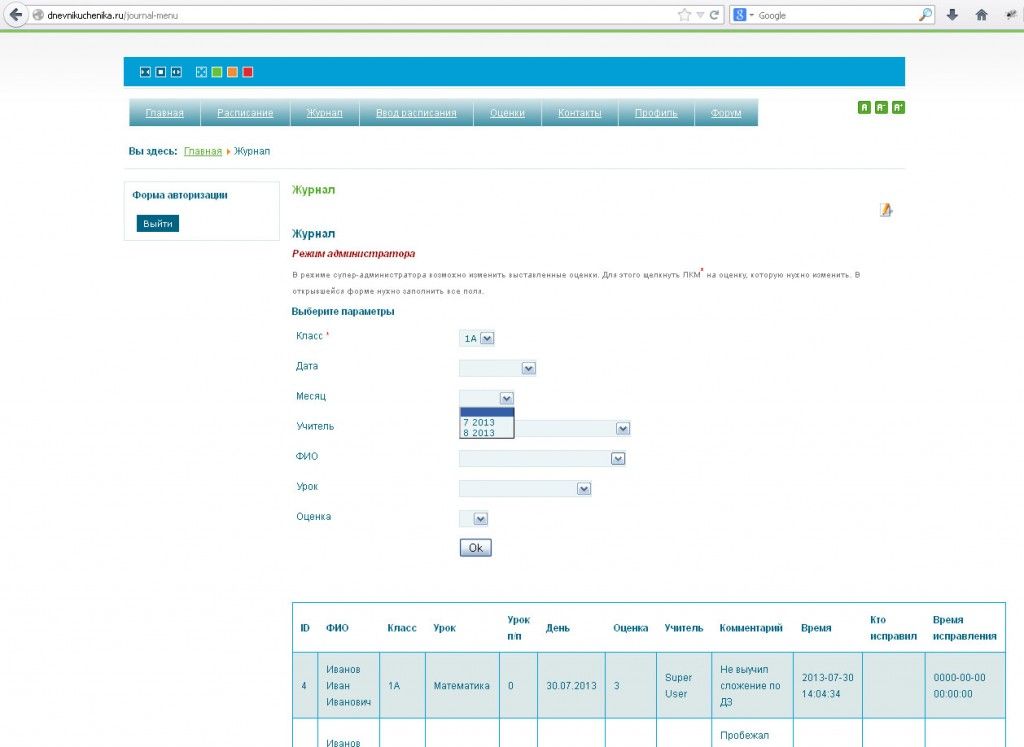This screenshot has height=747, width=1024.
Task: Select month option 8 2013
Action: click(487, 433)
